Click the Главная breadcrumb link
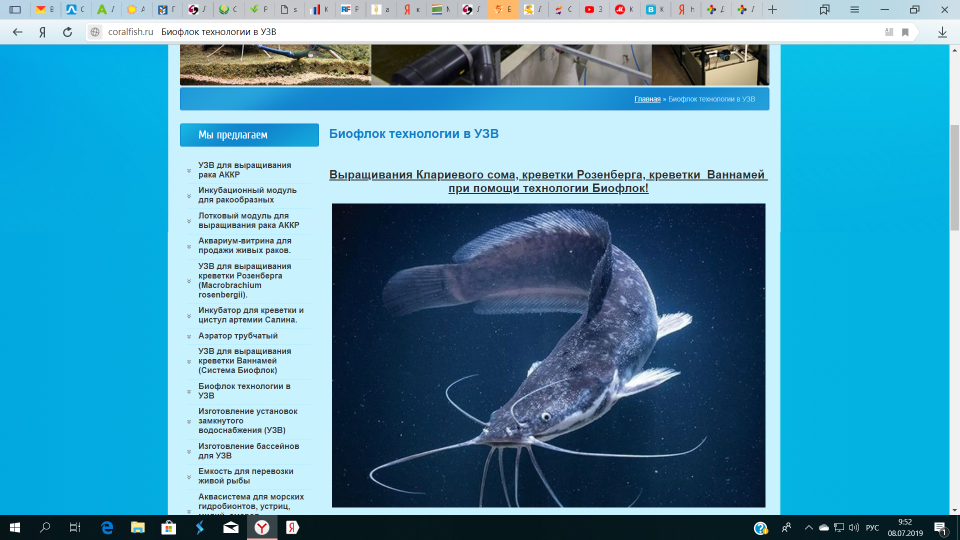This screenshot has width=960, height=540. [x=647, y=99]
